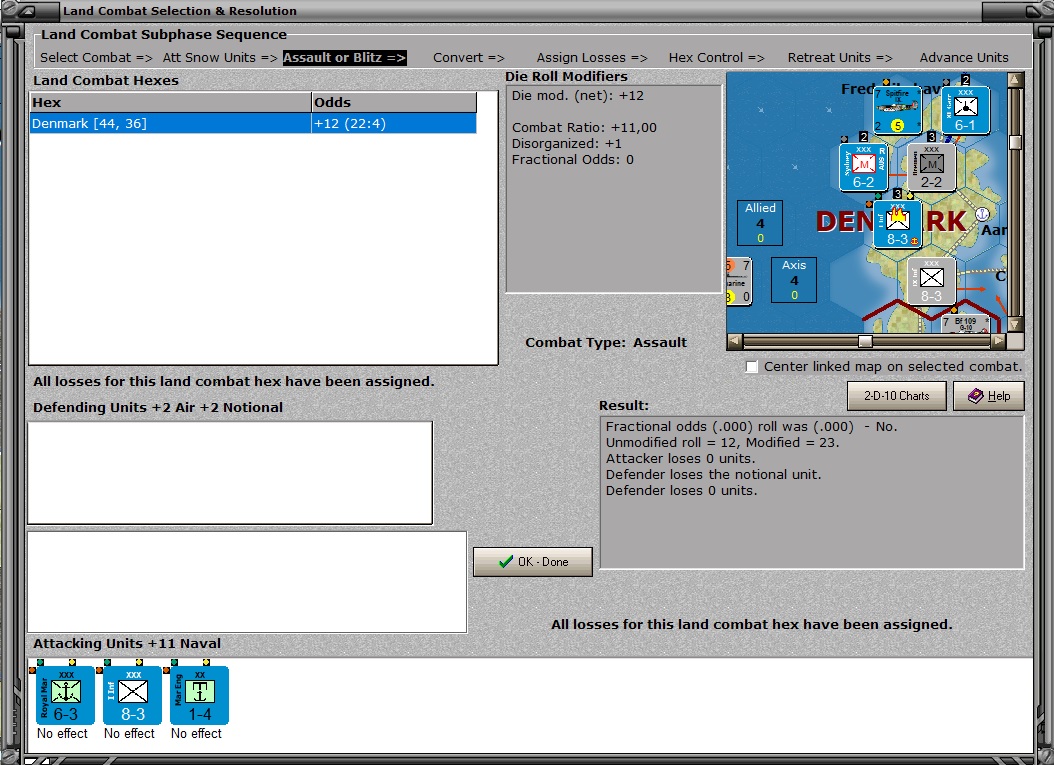Select the Convert subphase step

pos(469,58)
